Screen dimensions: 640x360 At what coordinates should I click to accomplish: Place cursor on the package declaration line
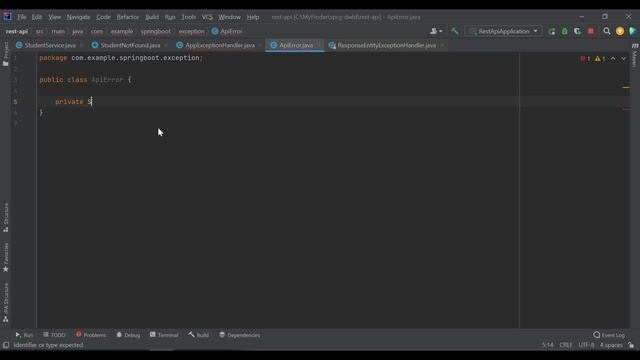tap(121, 58)
